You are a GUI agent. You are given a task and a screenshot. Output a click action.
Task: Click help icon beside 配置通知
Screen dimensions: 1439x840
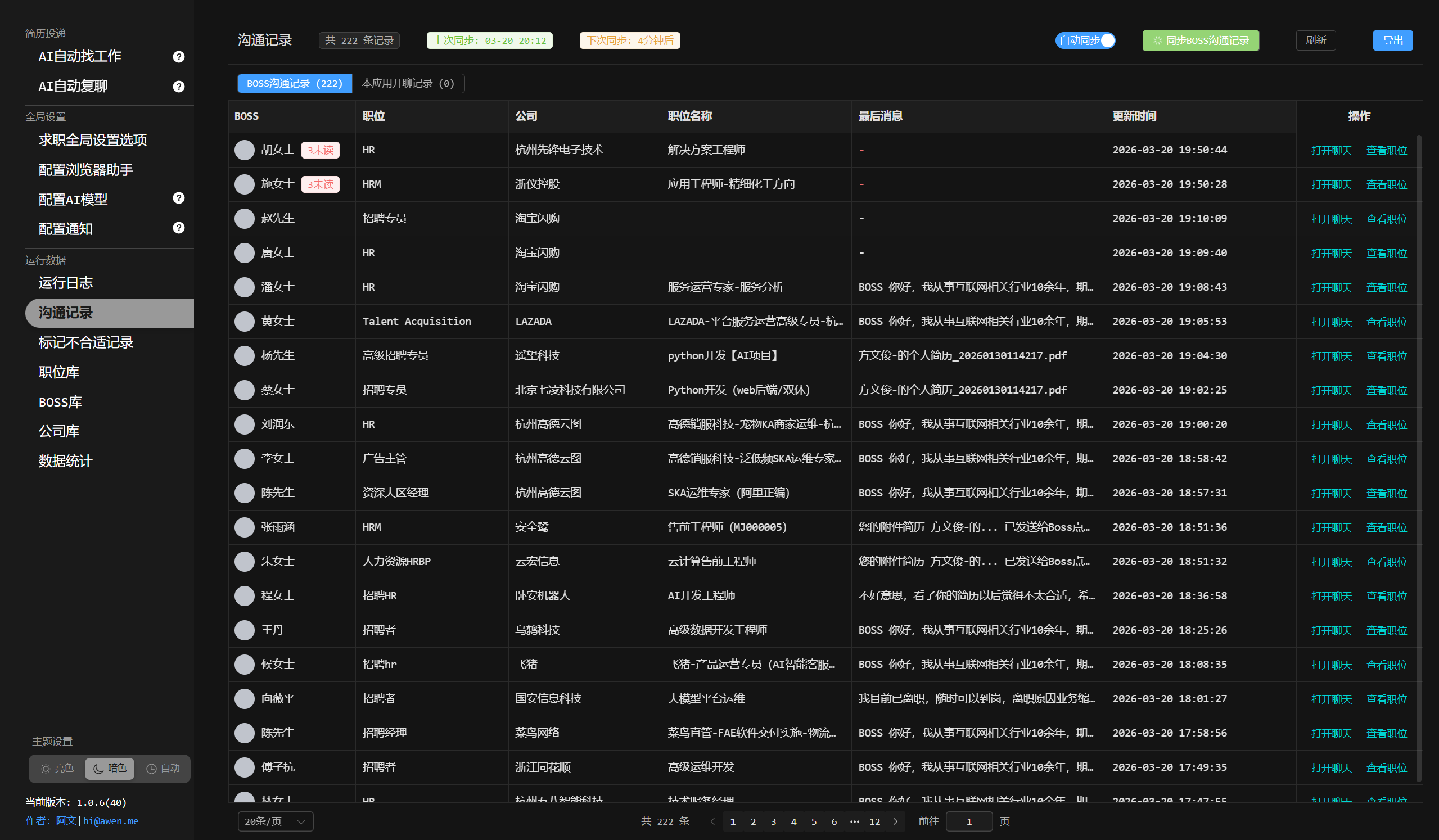pyautogui.click(x=179, y=228)
